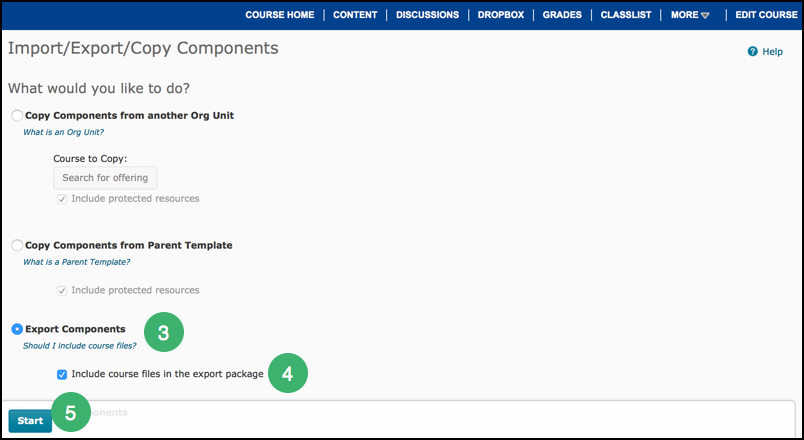Go to COURSE HOME in navbar
Viewport: 804px width, 440px height.
279,15
